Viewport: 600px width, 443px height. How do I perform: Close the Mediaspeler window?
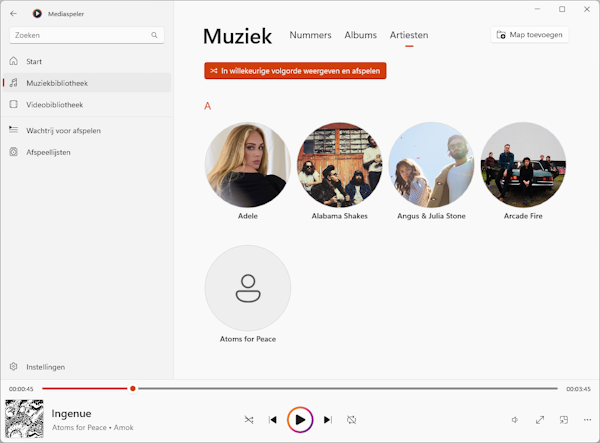pos(587,9)
